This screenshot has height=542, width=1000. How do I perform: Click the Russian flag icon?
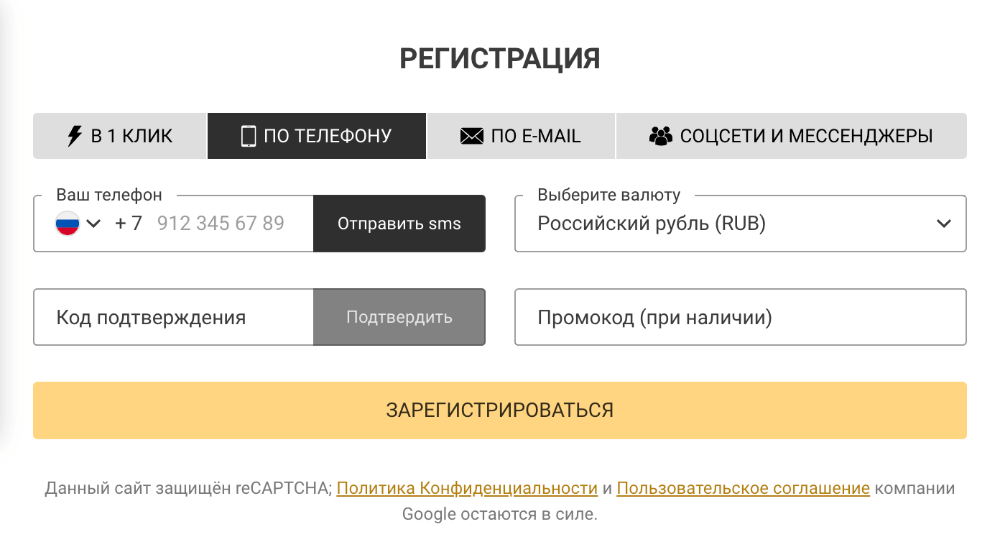click(x=67, y=223)
